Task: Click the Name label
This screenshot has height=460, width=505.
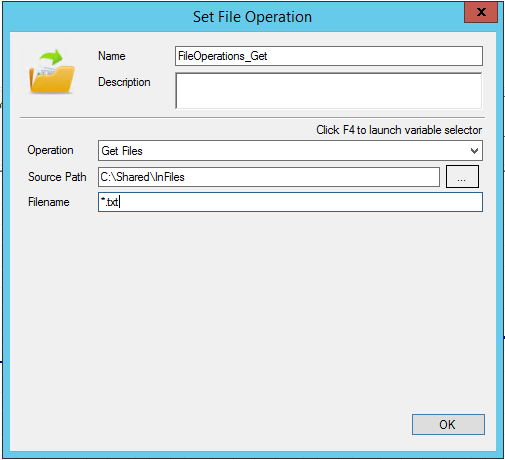Action: coord(112,56)
